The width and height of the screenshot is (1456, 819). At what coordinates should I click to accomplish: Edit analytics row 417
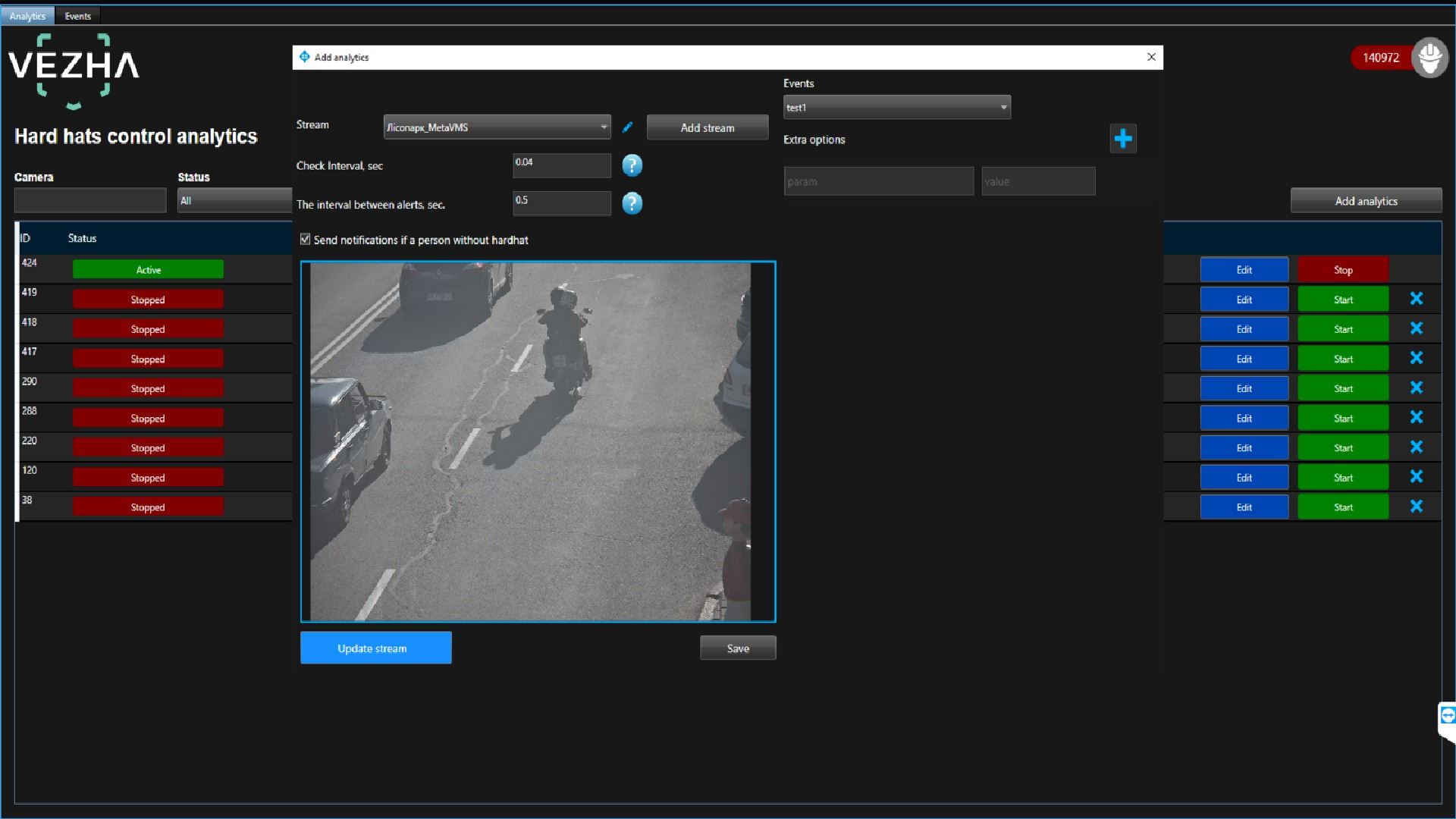[1244, 359]
